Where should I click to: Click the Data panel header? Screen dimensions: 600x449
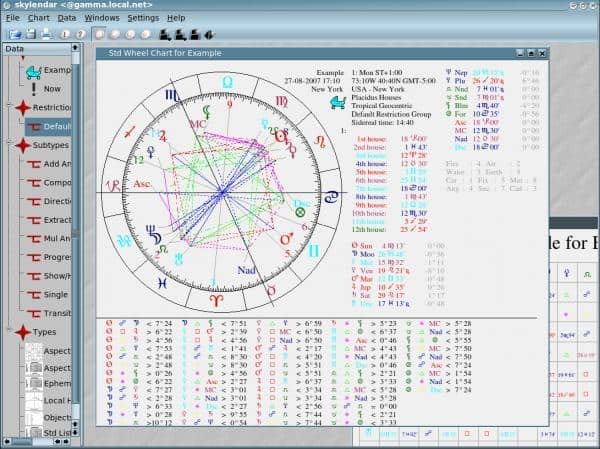click(x=37, y=49)
